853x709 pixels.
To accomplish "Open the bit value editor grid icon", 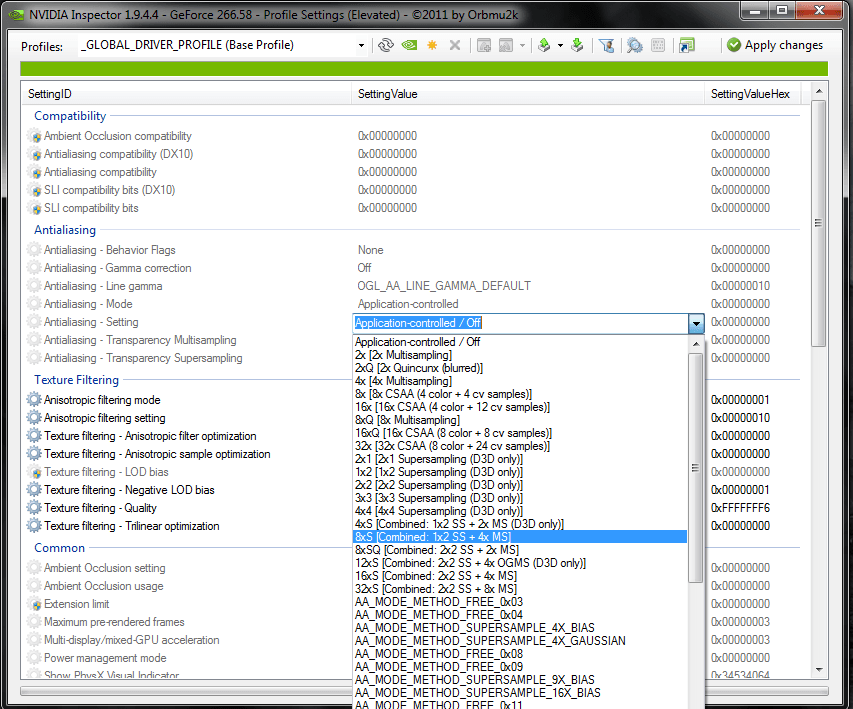I will (658, 45).
